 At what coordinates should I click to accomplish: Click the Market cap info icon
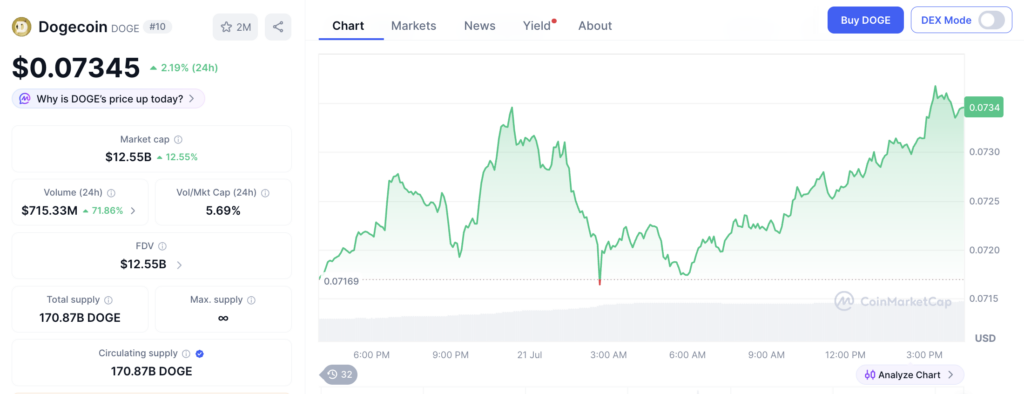tap(178, 139)
